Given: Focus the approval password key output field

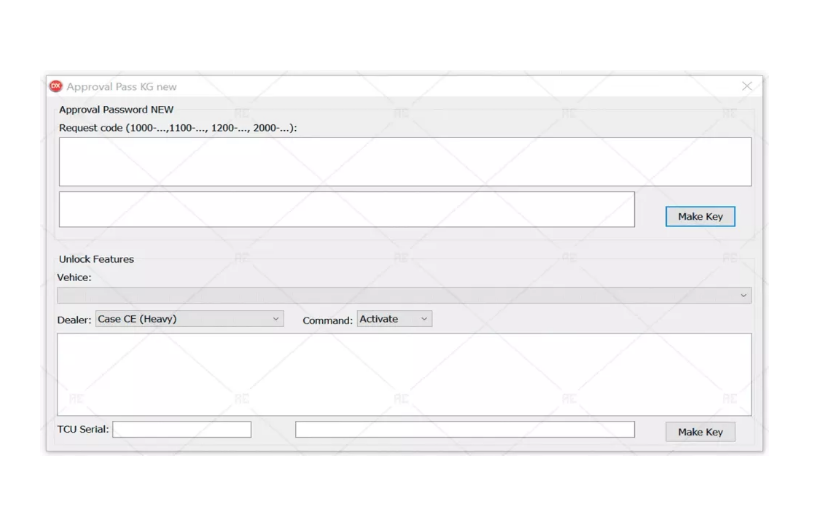Looking at the screenshot, I should (x=346, y=209).
